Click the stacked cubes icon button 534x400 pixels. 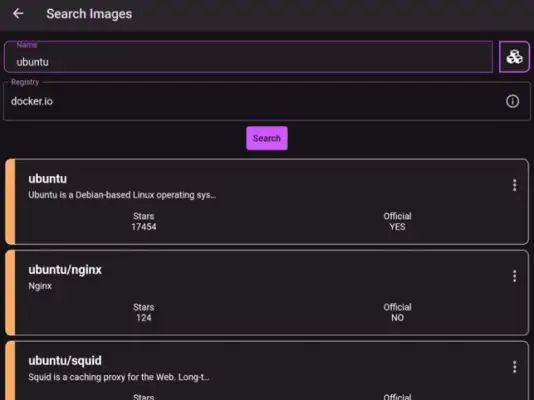click(x=514, y=57)
